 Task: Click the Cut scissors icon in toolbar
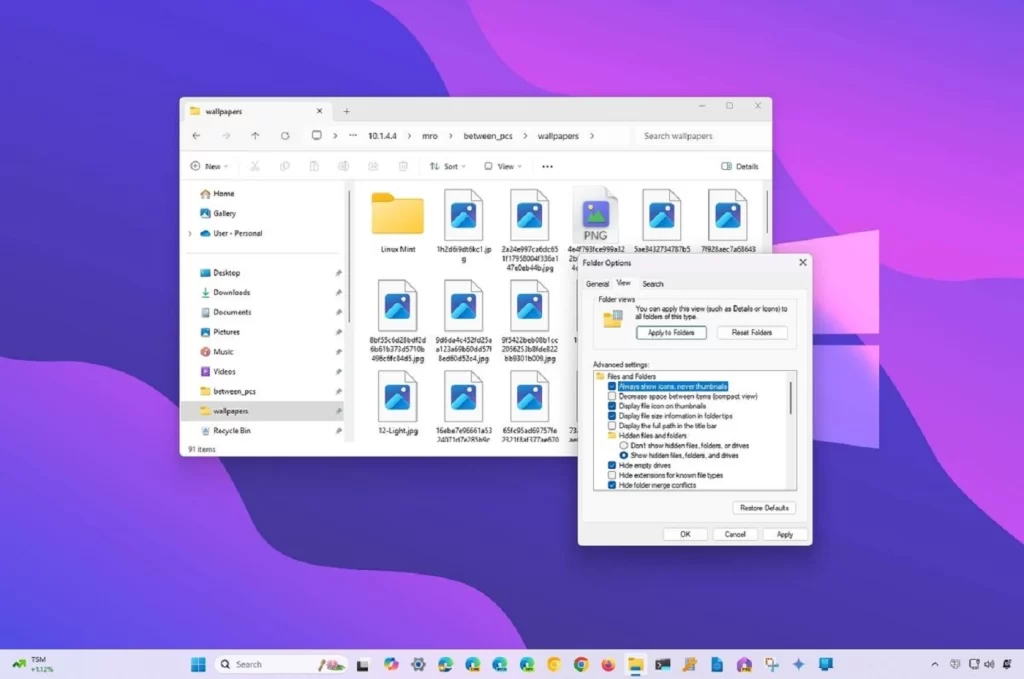255,166
